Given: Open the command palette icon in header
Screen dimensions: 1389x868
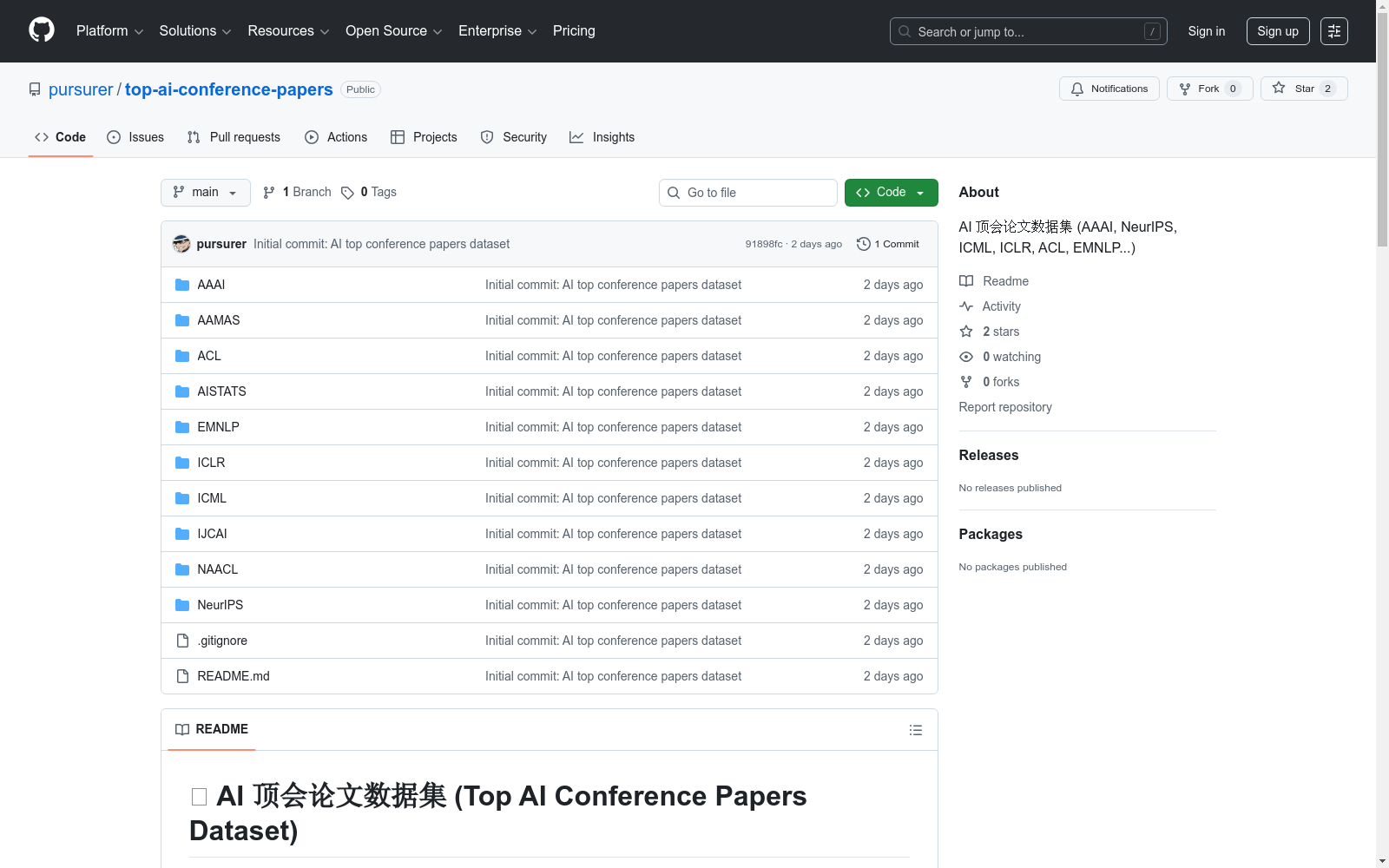Looking at the screenshot, I should pos(1333,31).
